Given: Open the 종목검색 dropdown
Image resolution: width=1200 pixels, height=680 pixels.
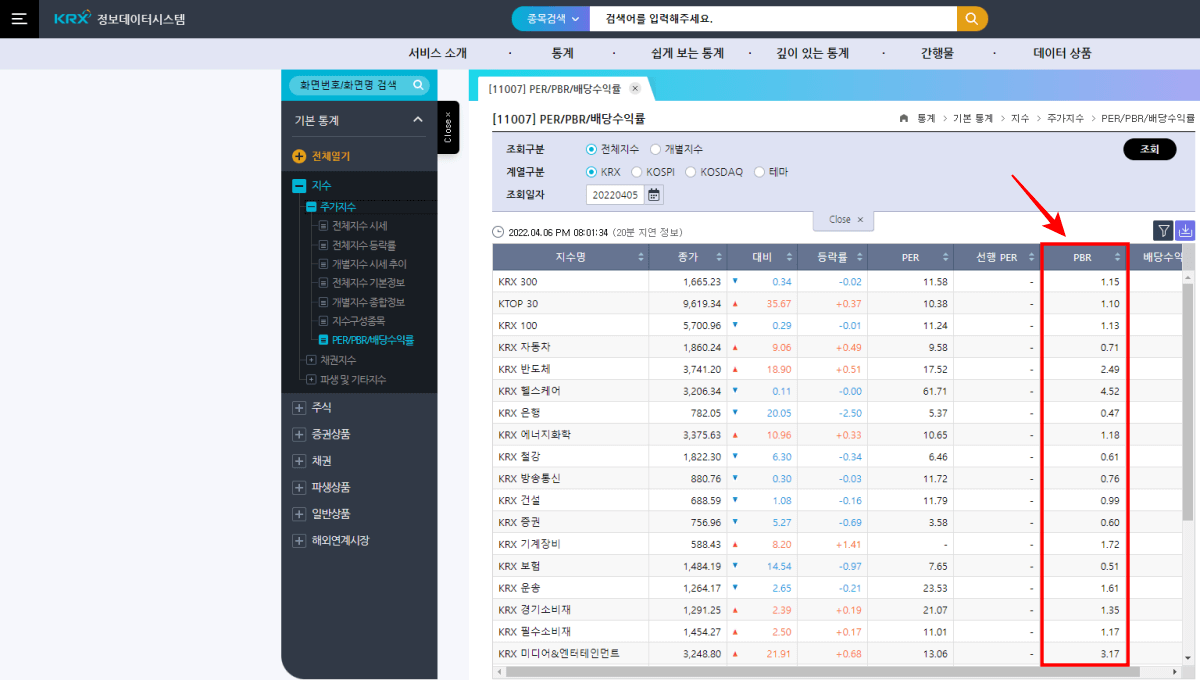Looking at the screenshot, I should tap(551, 19).
